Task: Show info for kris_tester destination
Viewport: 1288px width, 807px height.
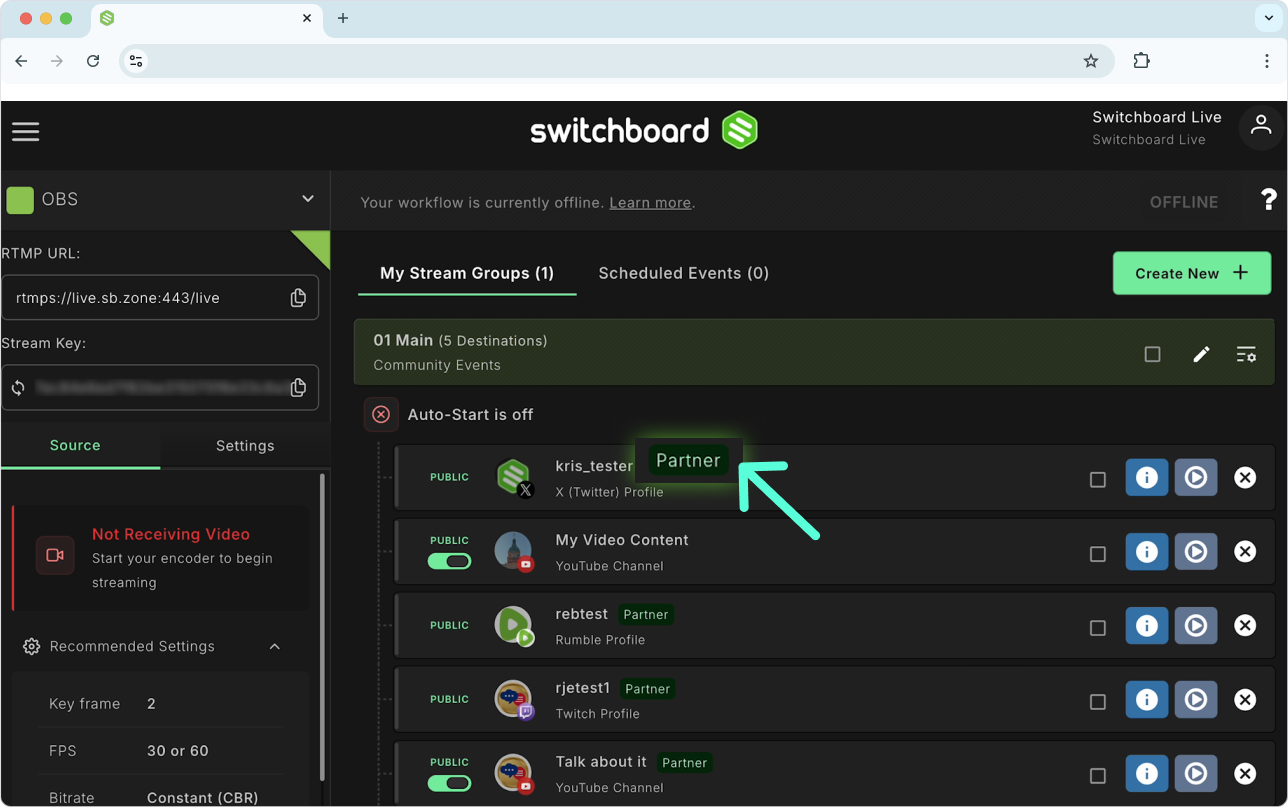Action: (1147, 478)
